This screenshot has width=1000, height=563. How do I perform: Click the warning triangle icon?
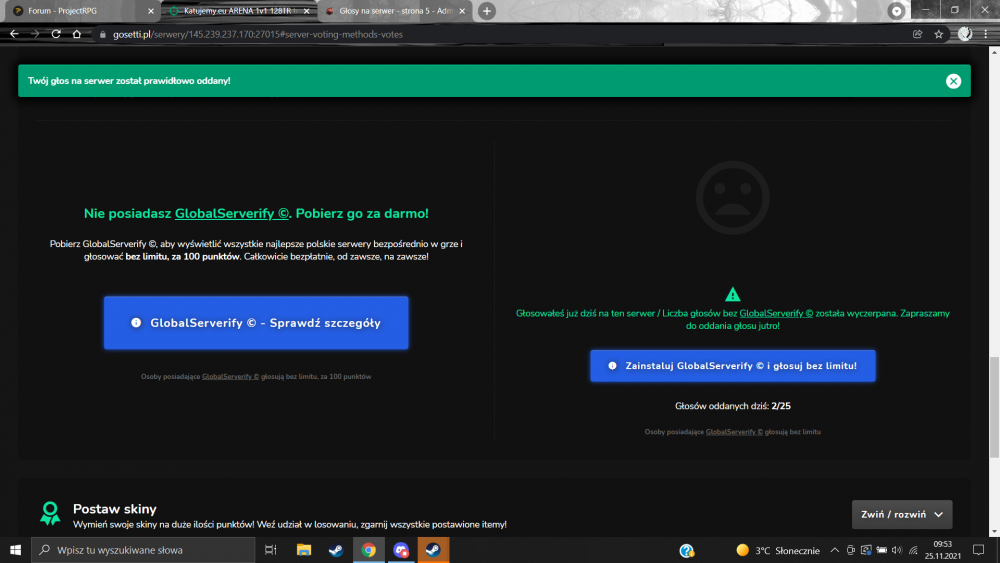click(732, 294)
